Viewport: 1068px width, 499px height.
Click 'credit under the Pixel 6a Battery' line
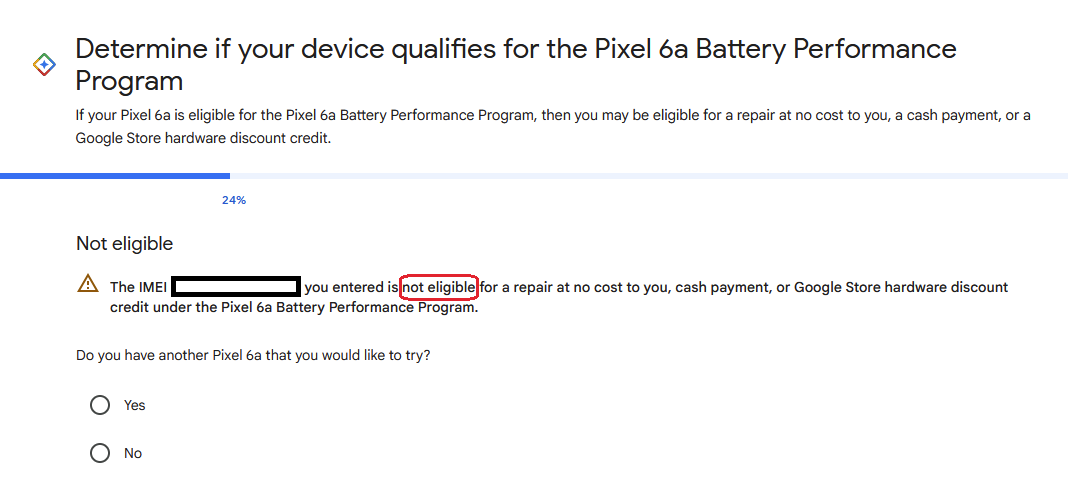(294, 308)
